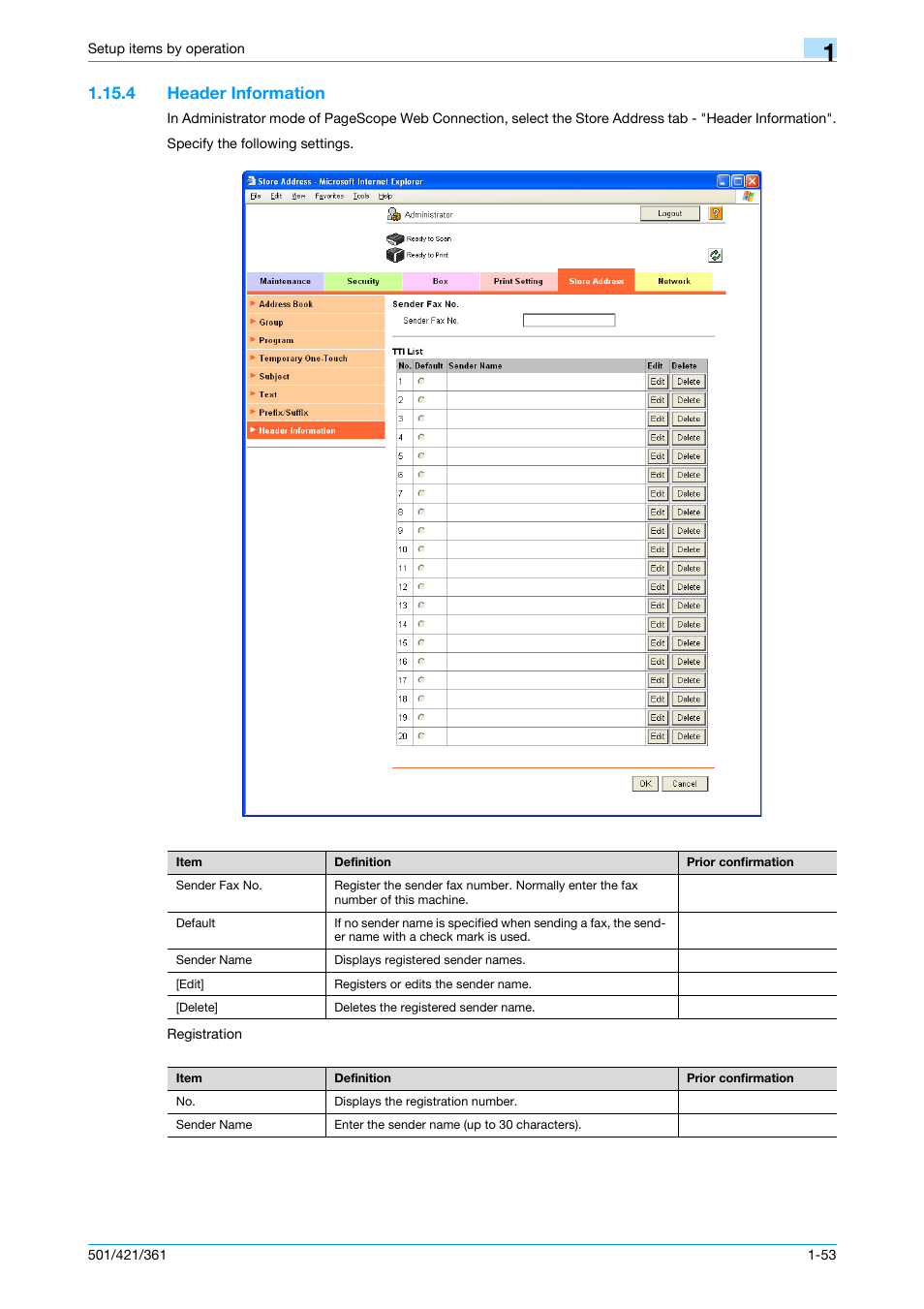The width and height of the screenshot is (924, 1309).
Task: Open Program in the sidebar
Action: tap(316, 340)
